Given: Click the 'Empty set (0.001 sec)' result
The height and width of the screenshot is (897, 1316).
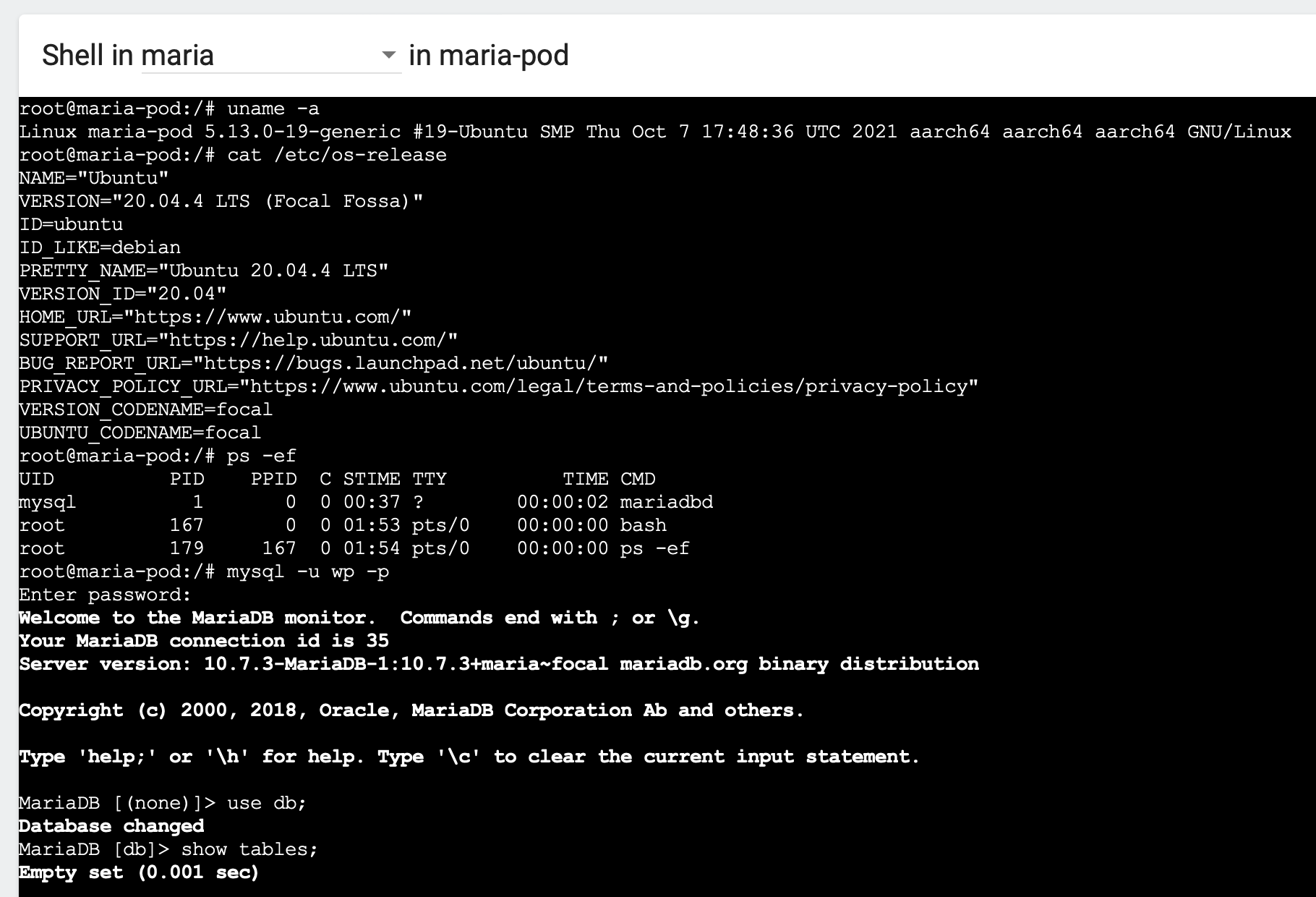Looking at the screenshot, I should coord(139,872).
